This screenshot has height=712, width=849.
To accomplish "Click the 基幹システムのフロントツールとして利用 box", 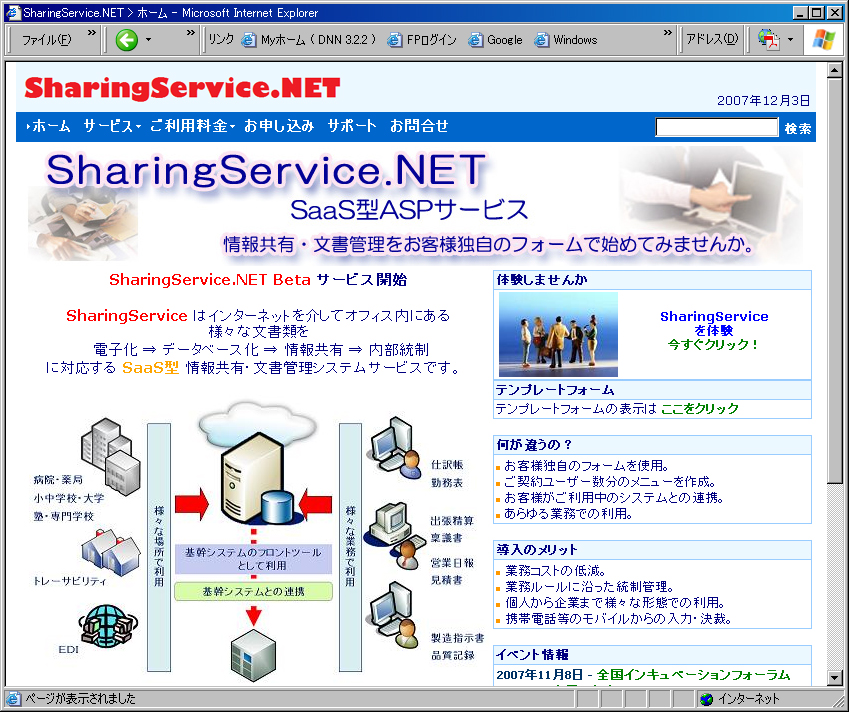I will click(253, 559).
